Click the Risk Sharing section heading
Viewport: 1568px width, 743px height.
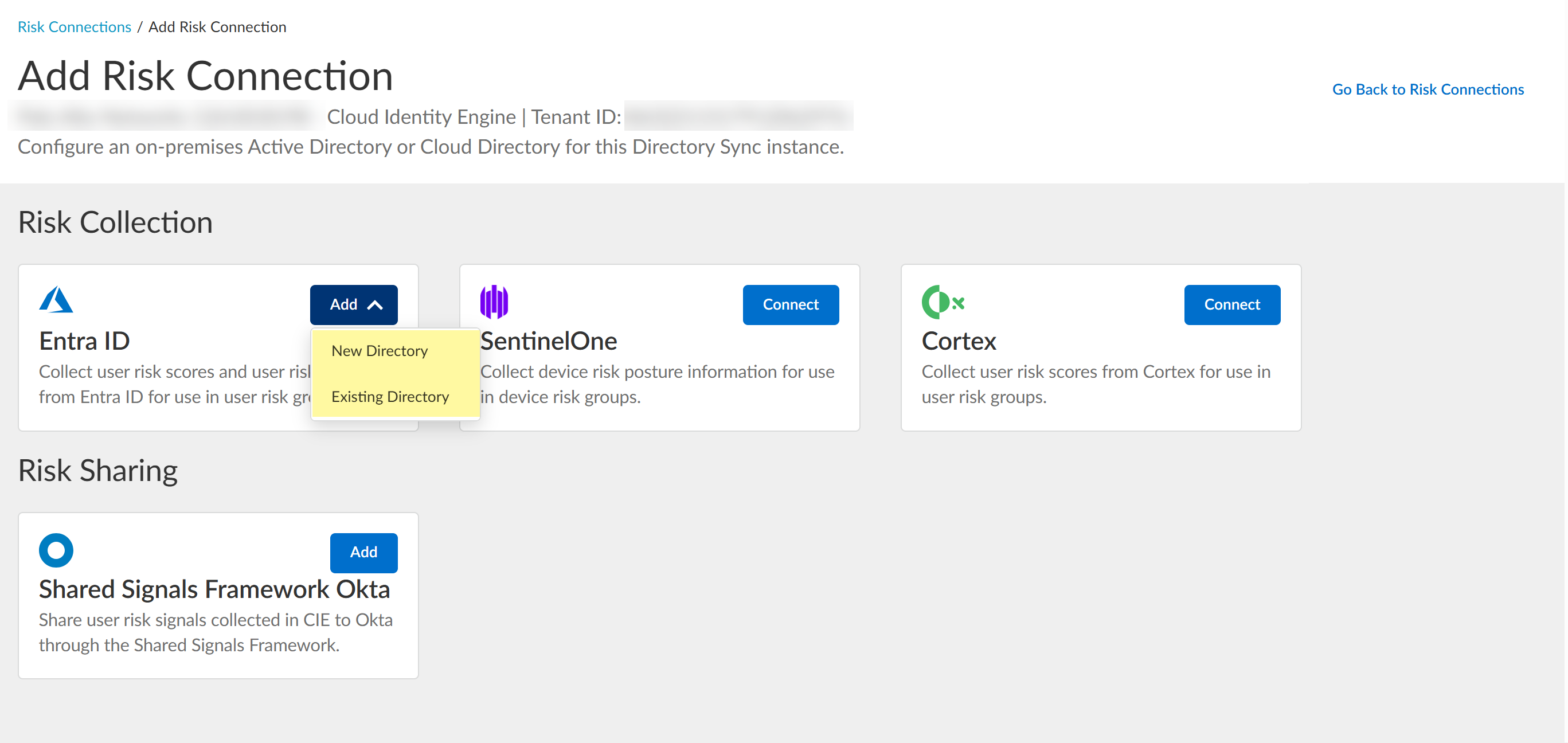click(97, 470)
